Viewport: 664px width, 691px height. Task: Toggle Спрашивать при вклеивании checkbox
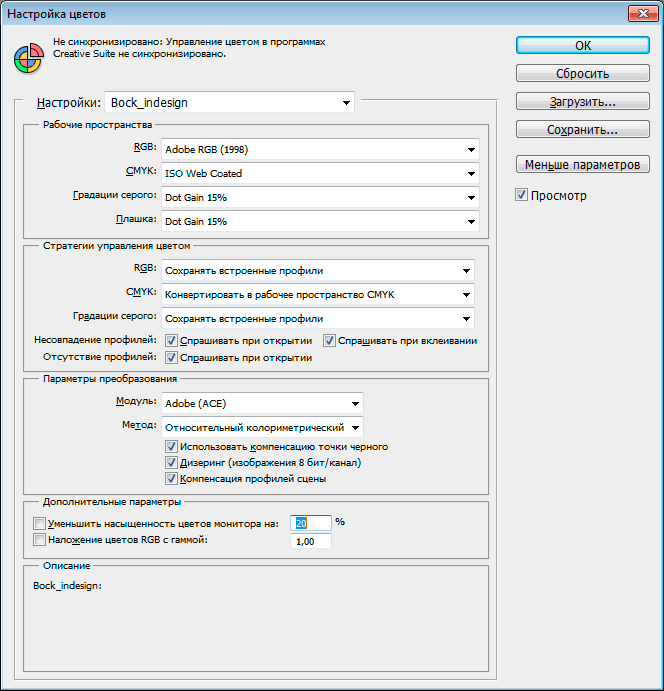pyautogui.click(x=329, y=341)
